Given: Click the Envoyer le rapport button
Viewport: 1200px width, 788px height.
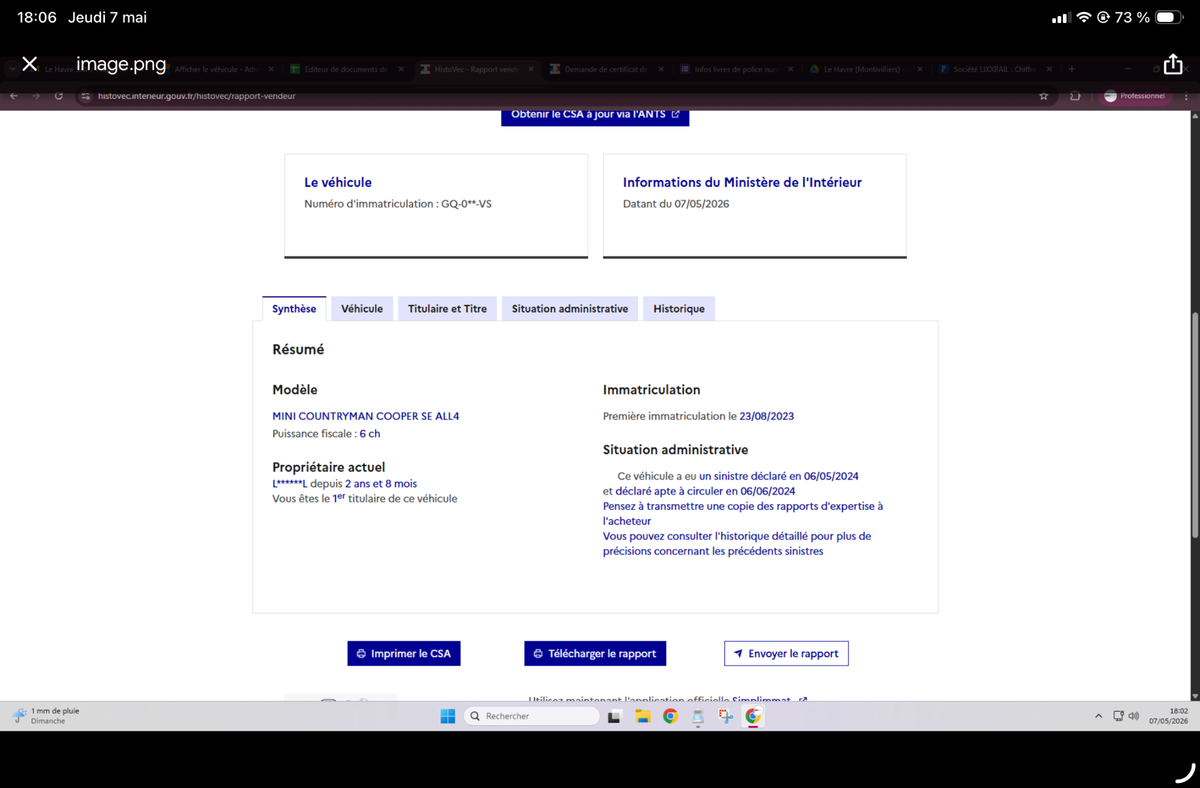Looking at the screenshot, I should click(786, 653).
